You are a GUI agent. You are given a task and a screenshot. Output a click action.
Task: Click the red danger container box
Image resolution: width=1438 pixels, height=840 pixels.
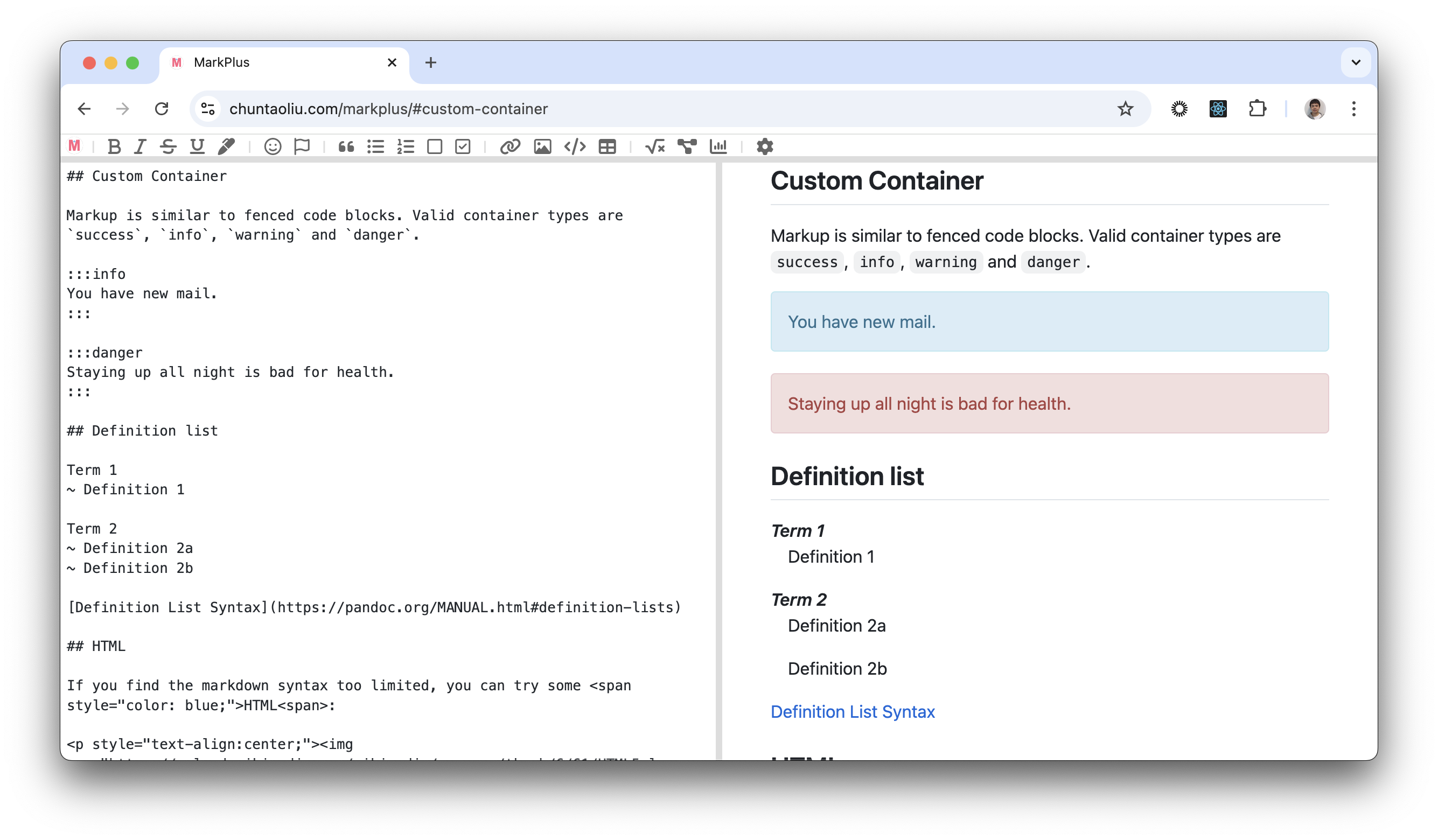coord(1049,403)
